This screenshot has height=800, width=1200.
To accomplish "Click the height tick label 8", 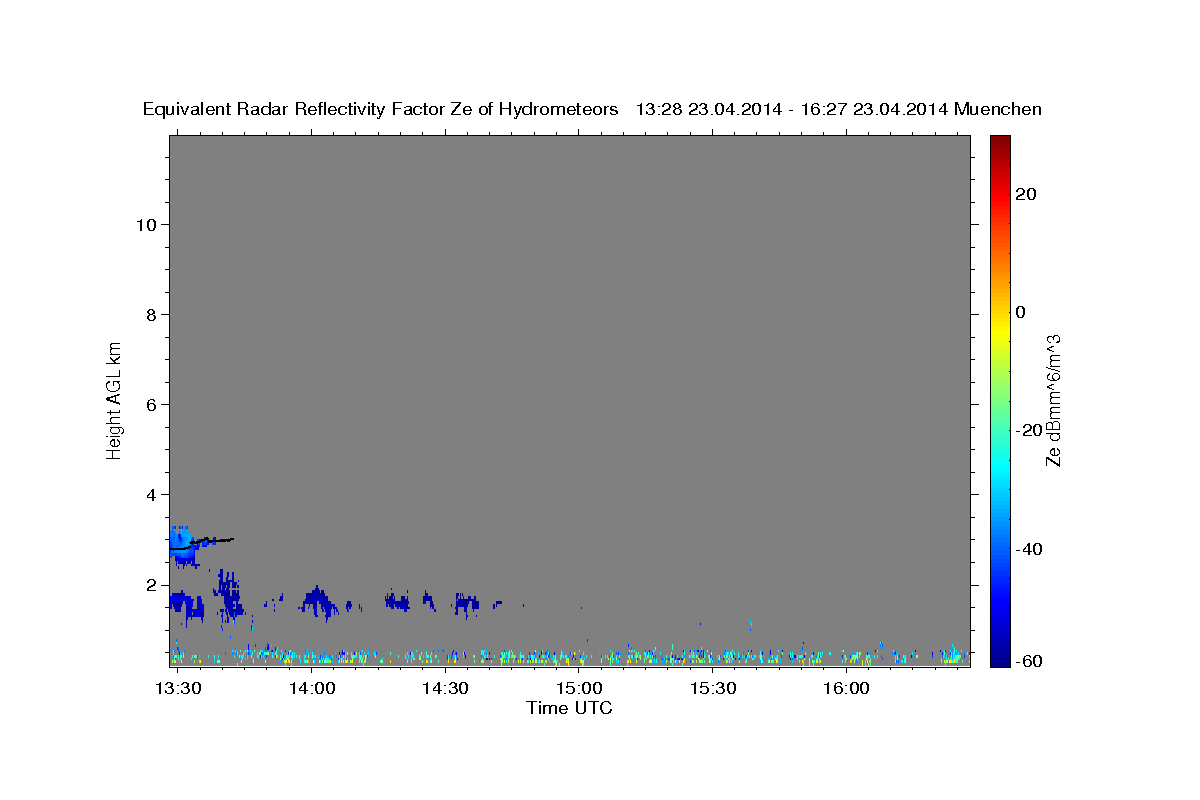I will click(152, 314).
